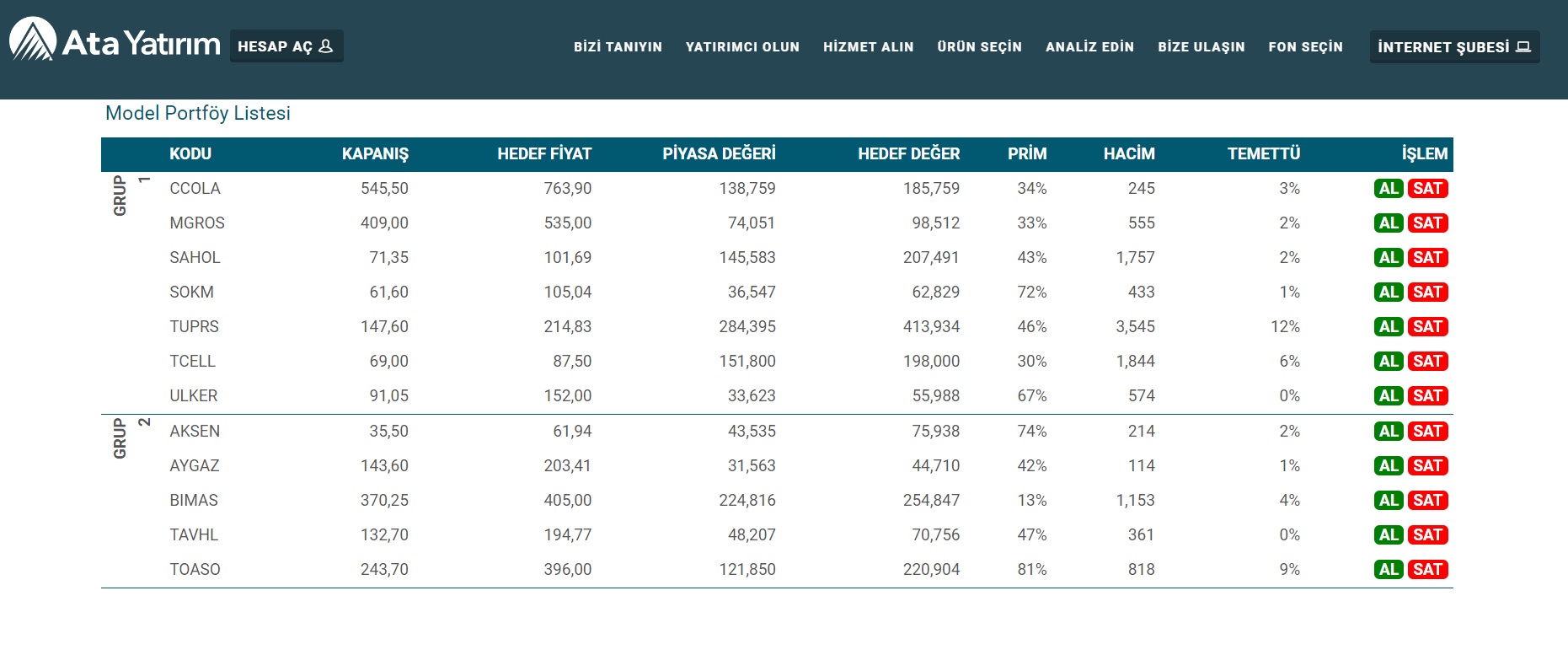Image resolution: width=1568 pixels, height=671 pixels.
Task: Open BİZE ULAŞIN menu
Action: coord(1201,47)
